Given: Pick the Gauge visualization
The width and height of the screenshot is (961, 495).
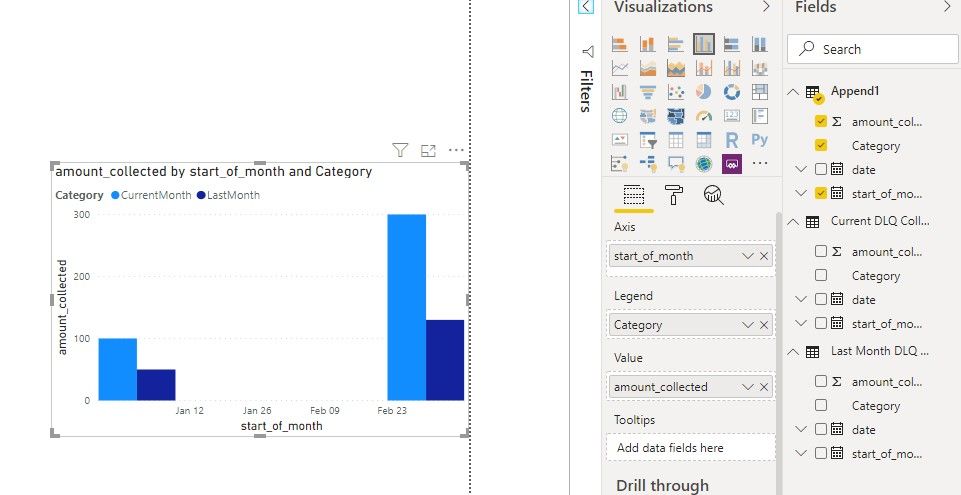Looking at the screenshot, I should pos(704,116).
